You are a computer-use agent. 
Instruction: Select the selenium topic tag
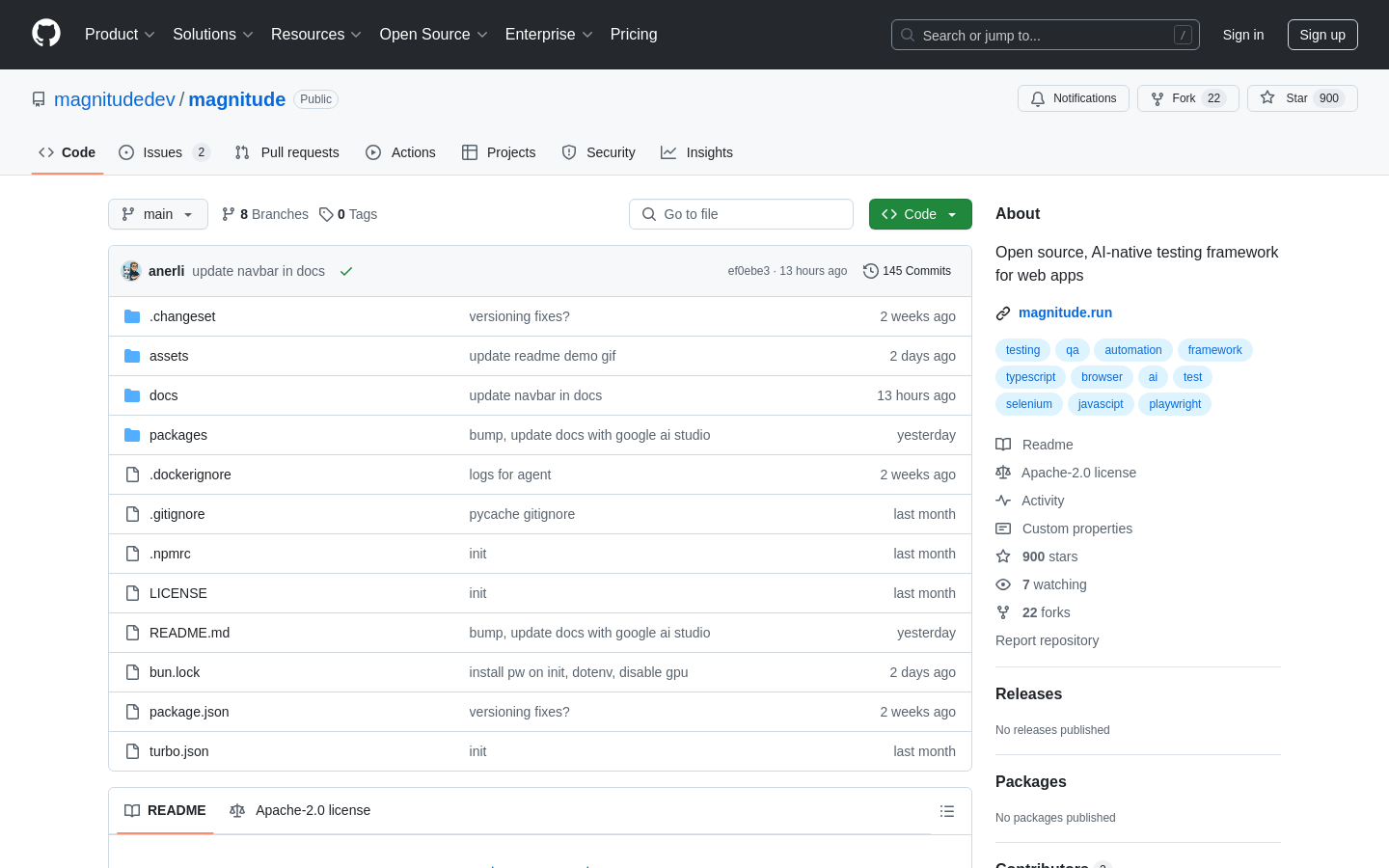pos(1029,404)
